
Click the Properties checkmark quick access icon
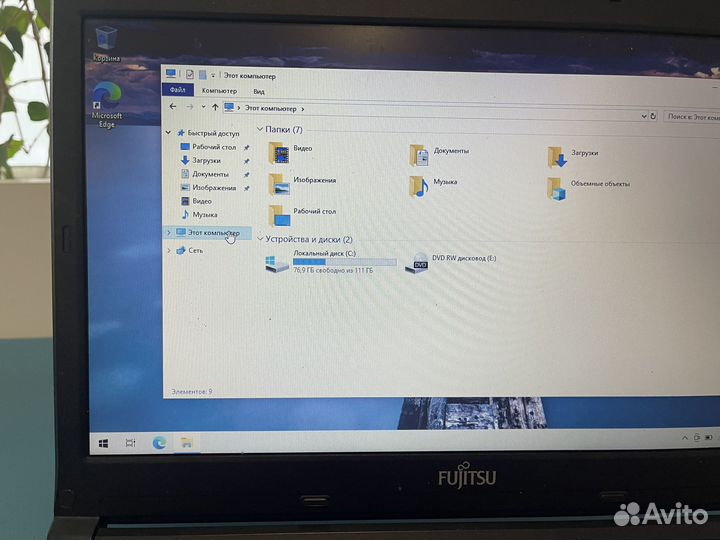190,74
